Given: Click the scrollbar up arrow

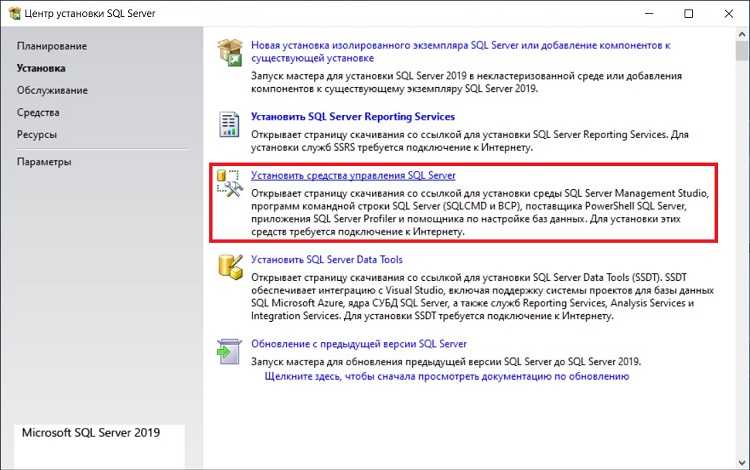Looking at the screenshot, I should pos(742,35).
